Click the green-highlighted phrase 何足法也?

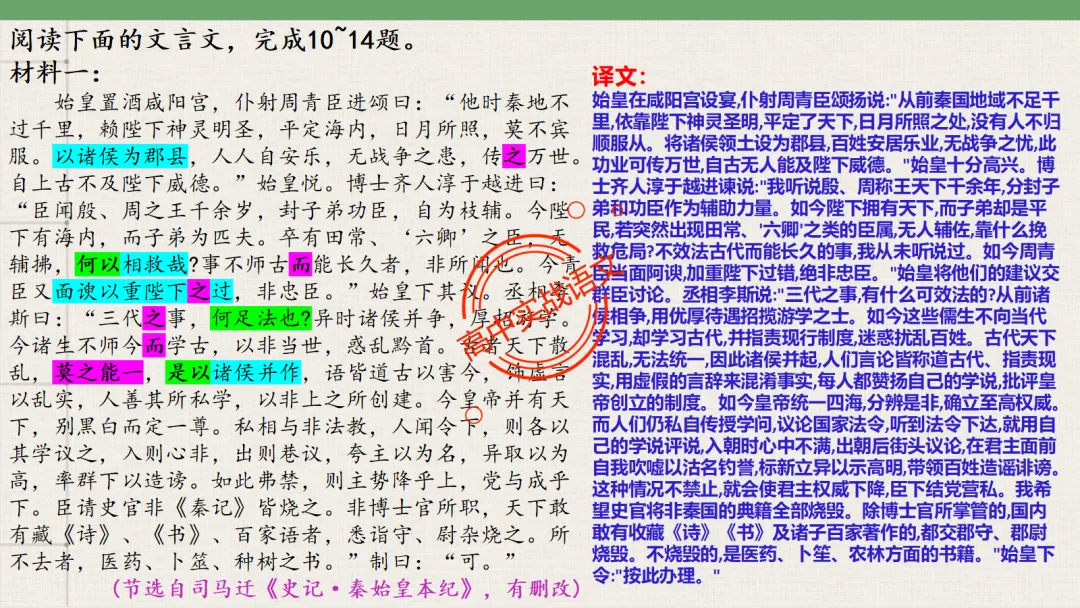tap(259, 317)
